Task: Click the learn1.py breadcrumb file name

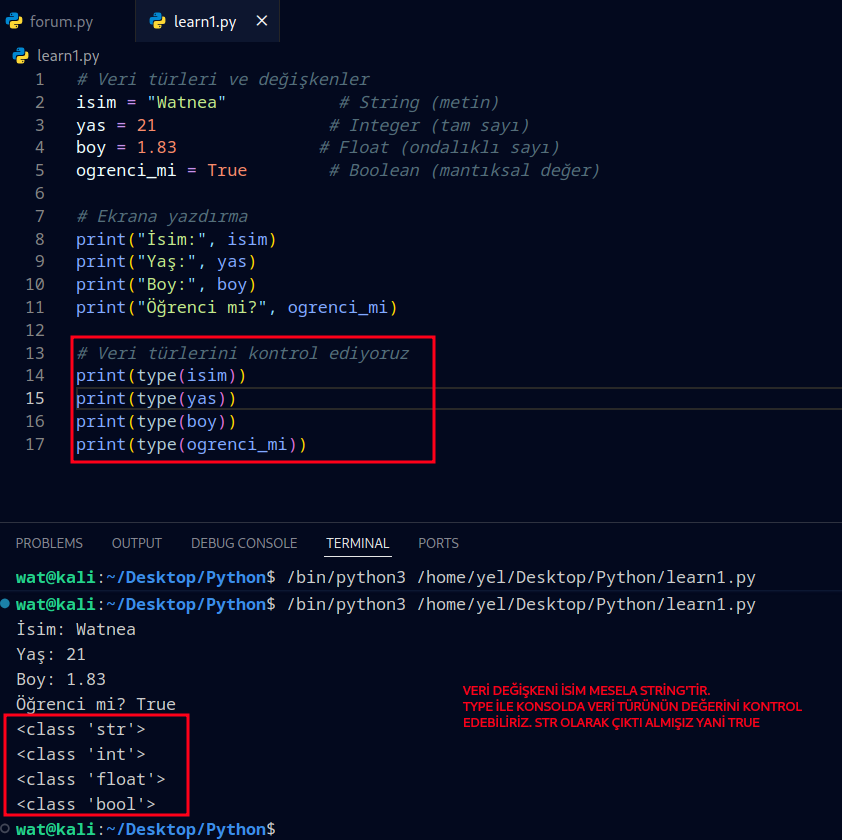Action: tap(68, 56)
